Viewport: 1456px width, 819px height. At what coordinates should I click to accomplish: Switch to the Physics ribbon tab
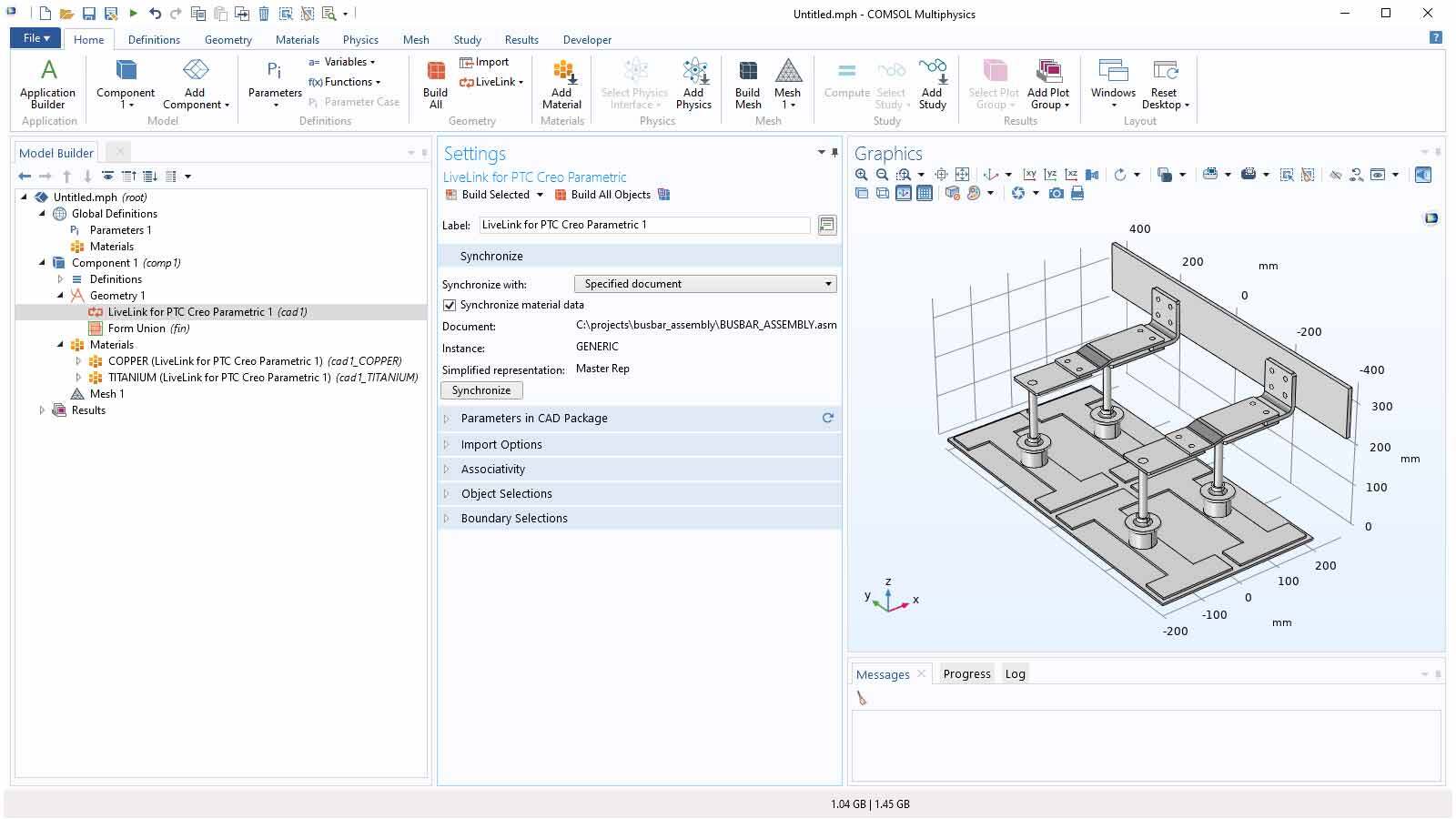360,39
